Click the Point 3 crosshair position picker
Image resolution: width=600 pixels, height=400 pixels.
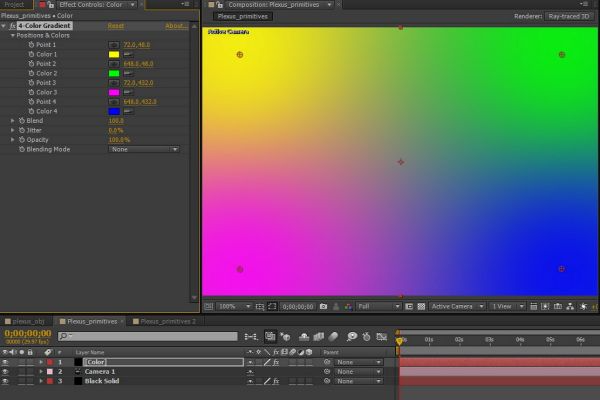point(114,83)
